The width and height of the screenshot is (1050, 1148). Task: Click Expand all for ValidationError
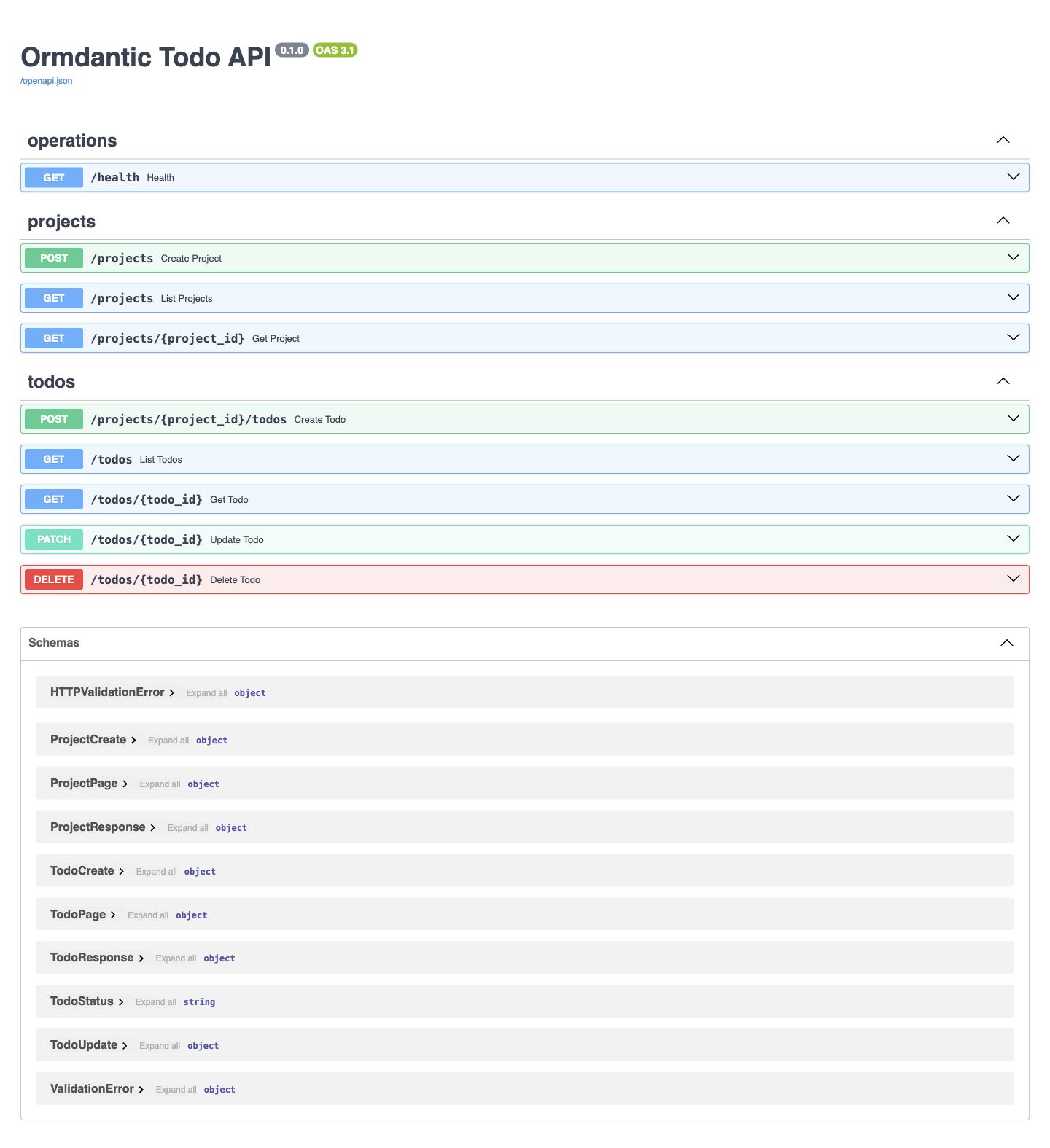(x=176, y=1090)
